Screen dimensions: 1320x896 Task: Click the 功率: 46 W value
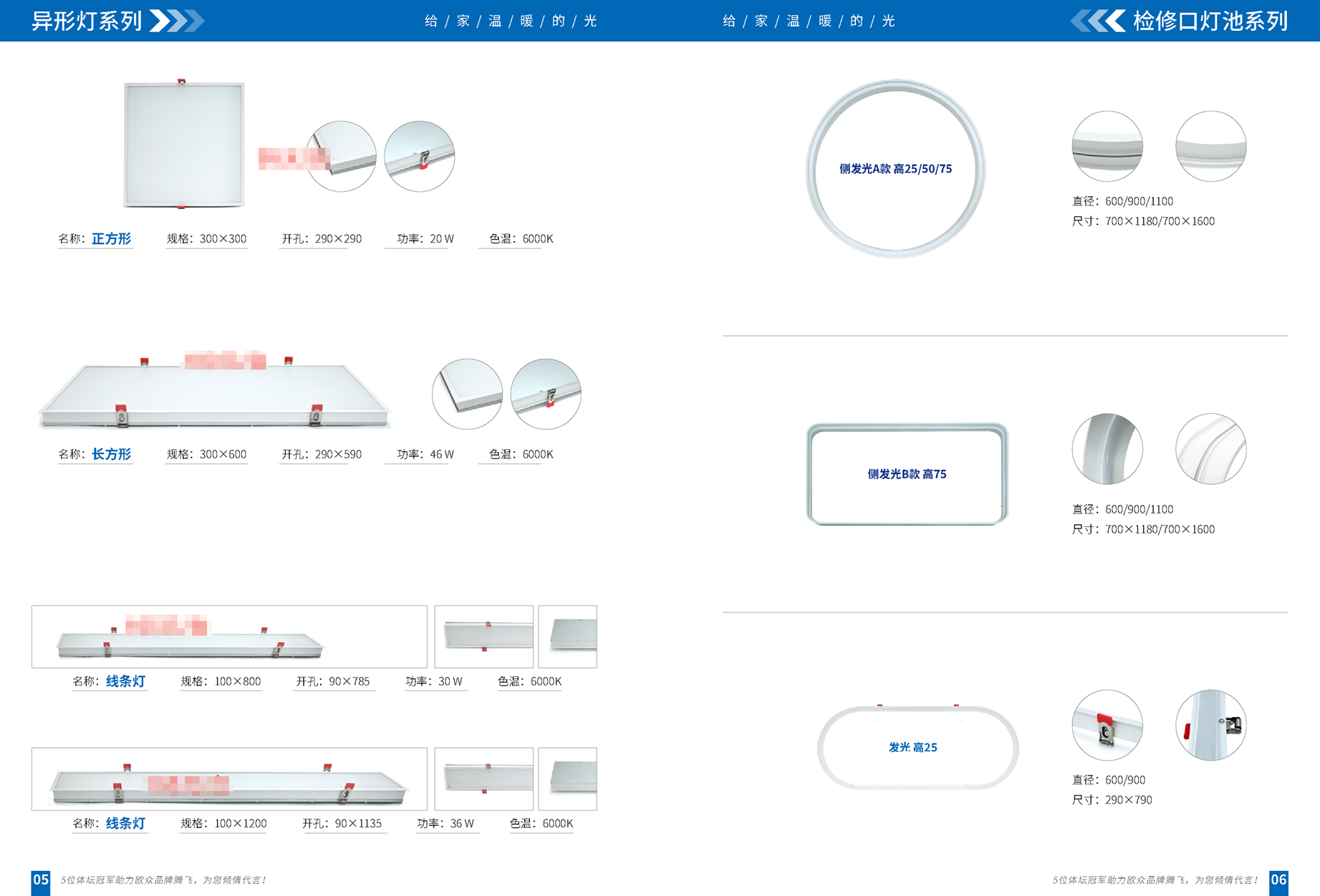click(425, 454)
